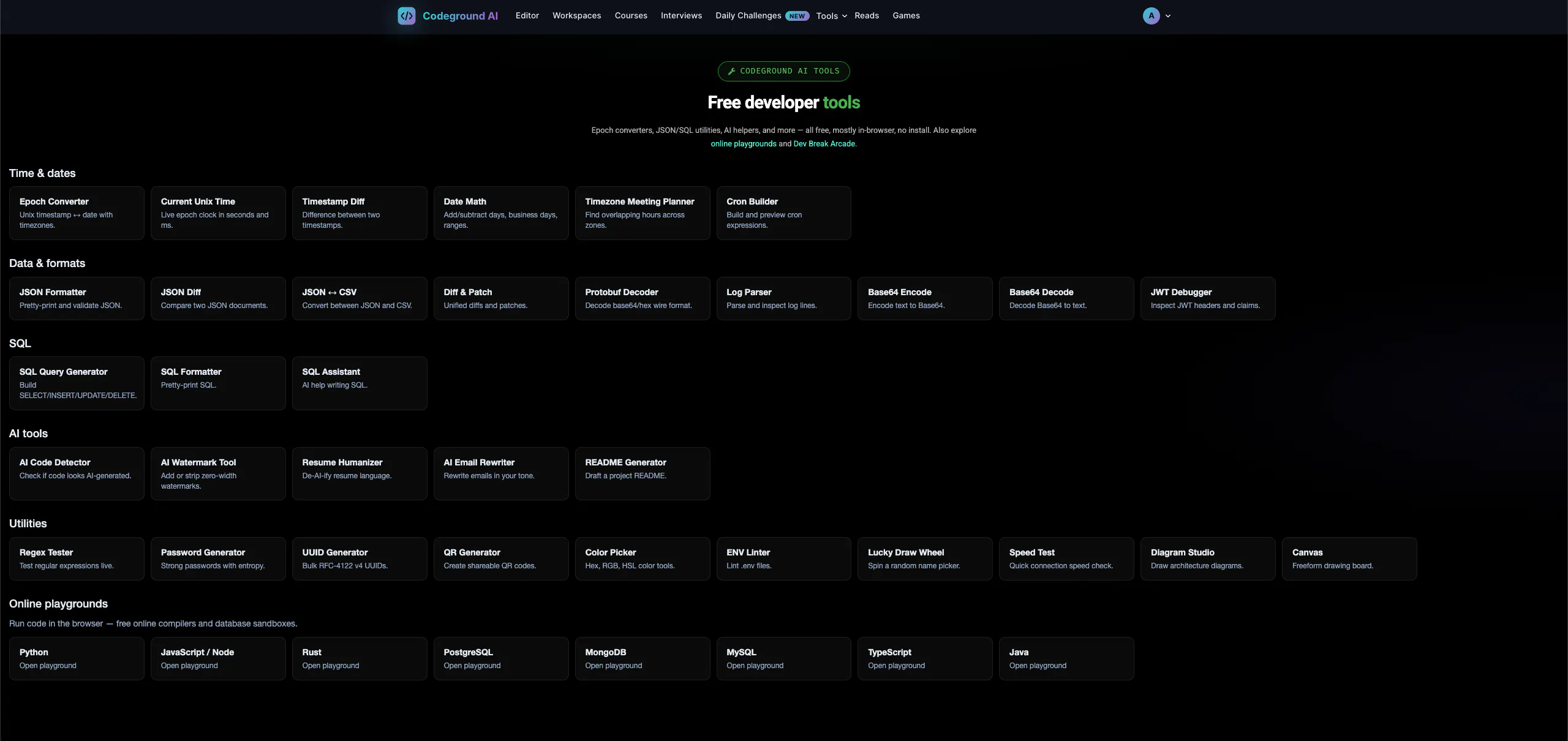Open the Base64 Encode card
The width and height of the screenshot is (1568, 741).
[925, 298]
